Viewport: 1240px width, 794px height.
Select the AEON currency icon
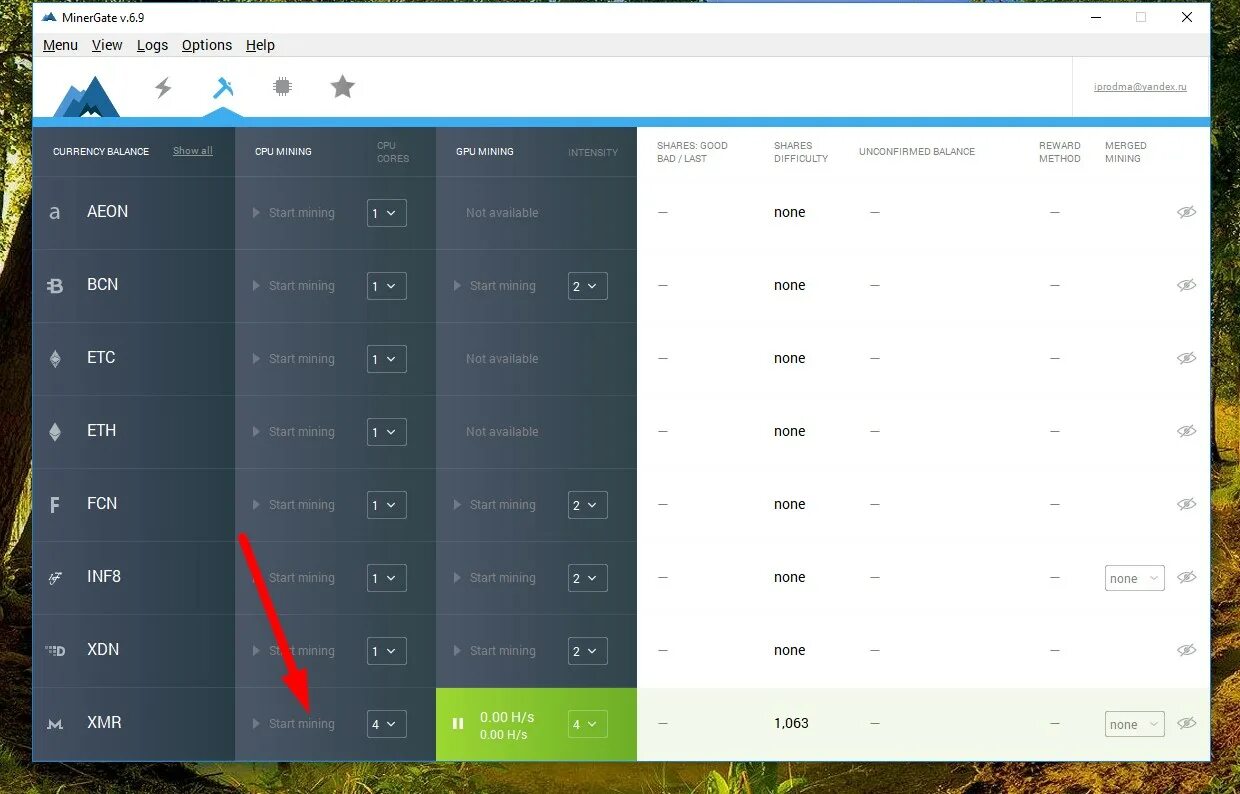[55, 213]
